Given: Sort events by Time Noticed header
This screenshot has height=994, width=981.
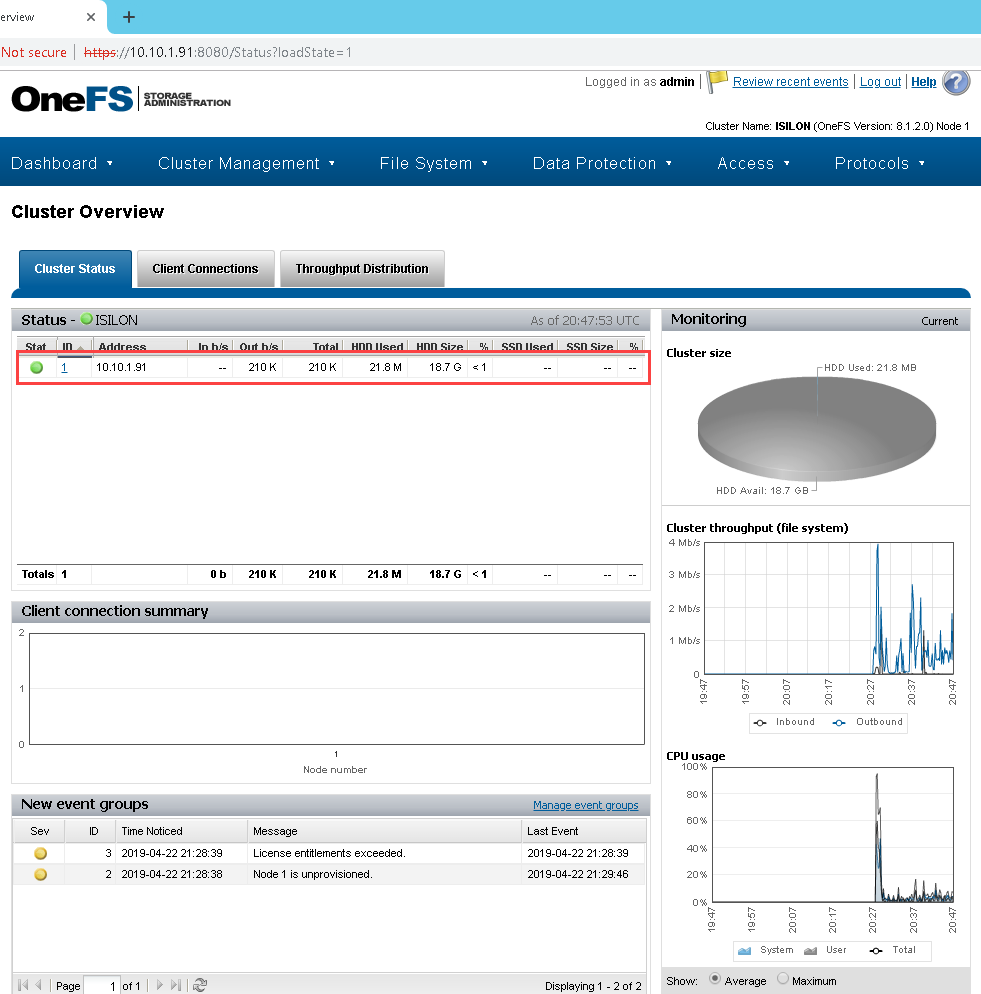Looking at the screenshot, I should click(181, 831).
